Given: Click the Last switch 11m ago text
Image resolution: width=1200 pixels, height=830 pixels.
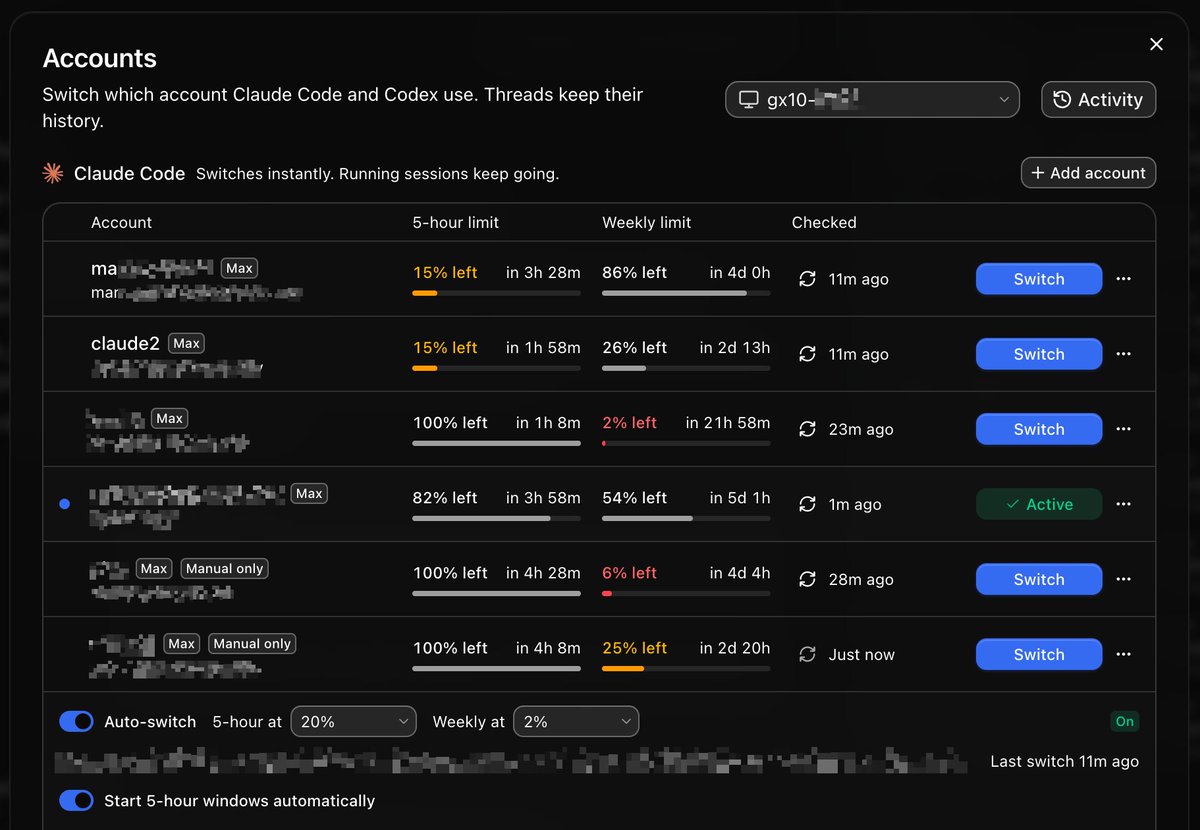Looking at the screenshot, I should (1064, 761).
